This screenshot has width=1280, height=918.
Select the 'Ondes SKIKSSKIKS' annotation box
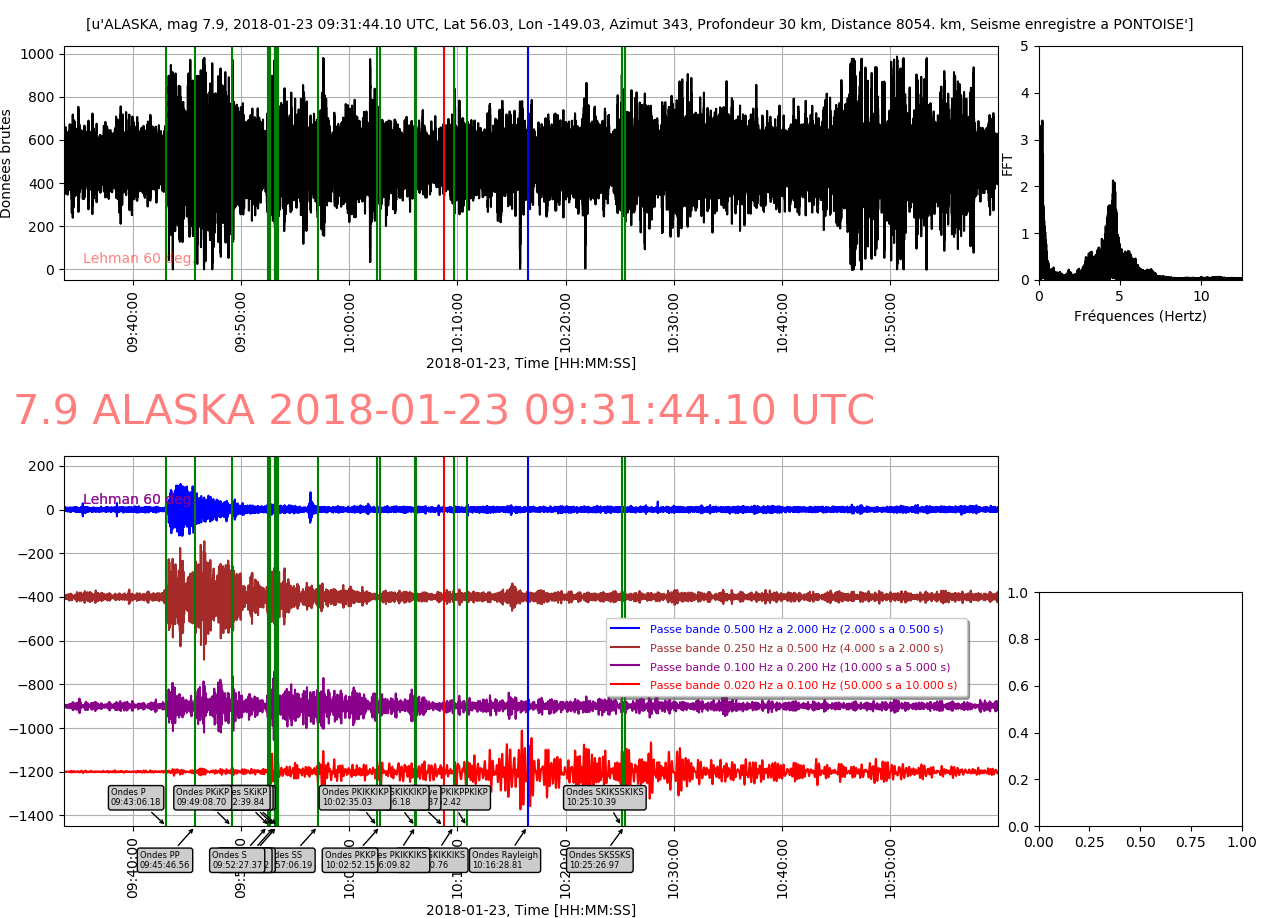(x=605, y=797)
